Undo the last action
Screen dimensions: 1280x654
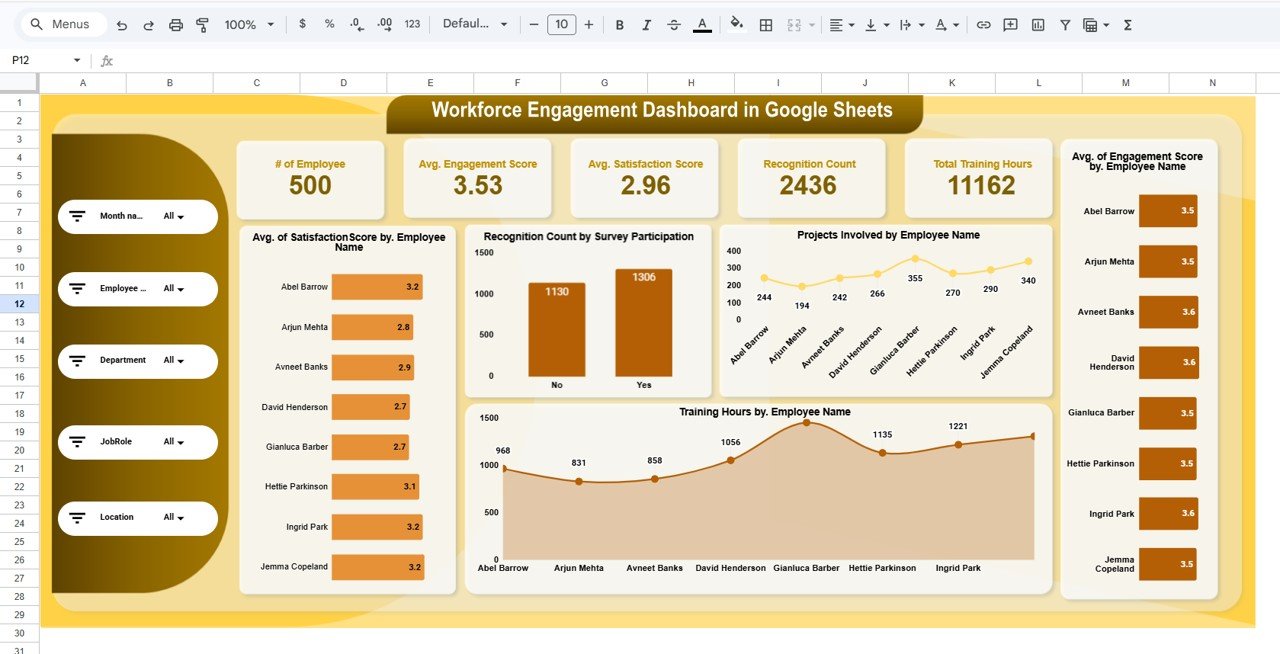pos(122,24)
